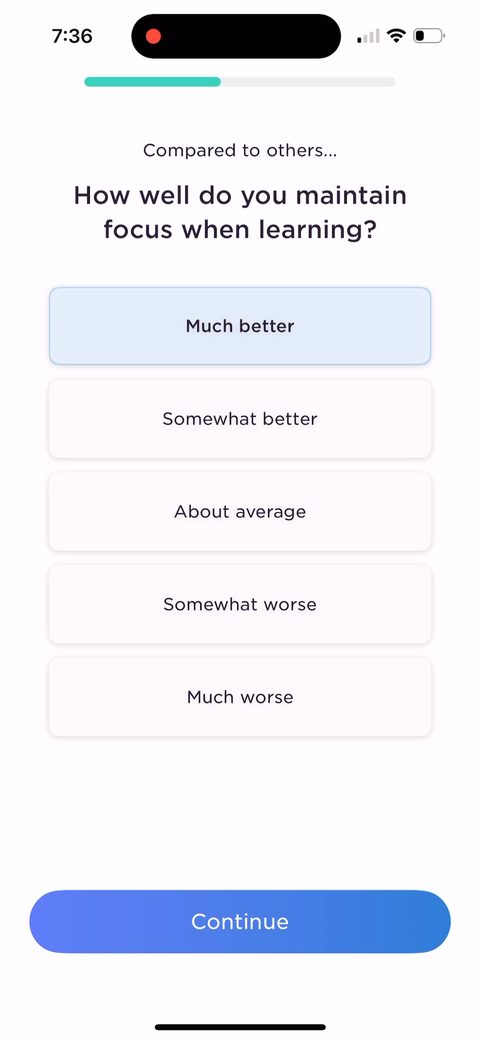Click the gray unfilled progress bar track
The image size is (480, 1040).
[308, 82]
